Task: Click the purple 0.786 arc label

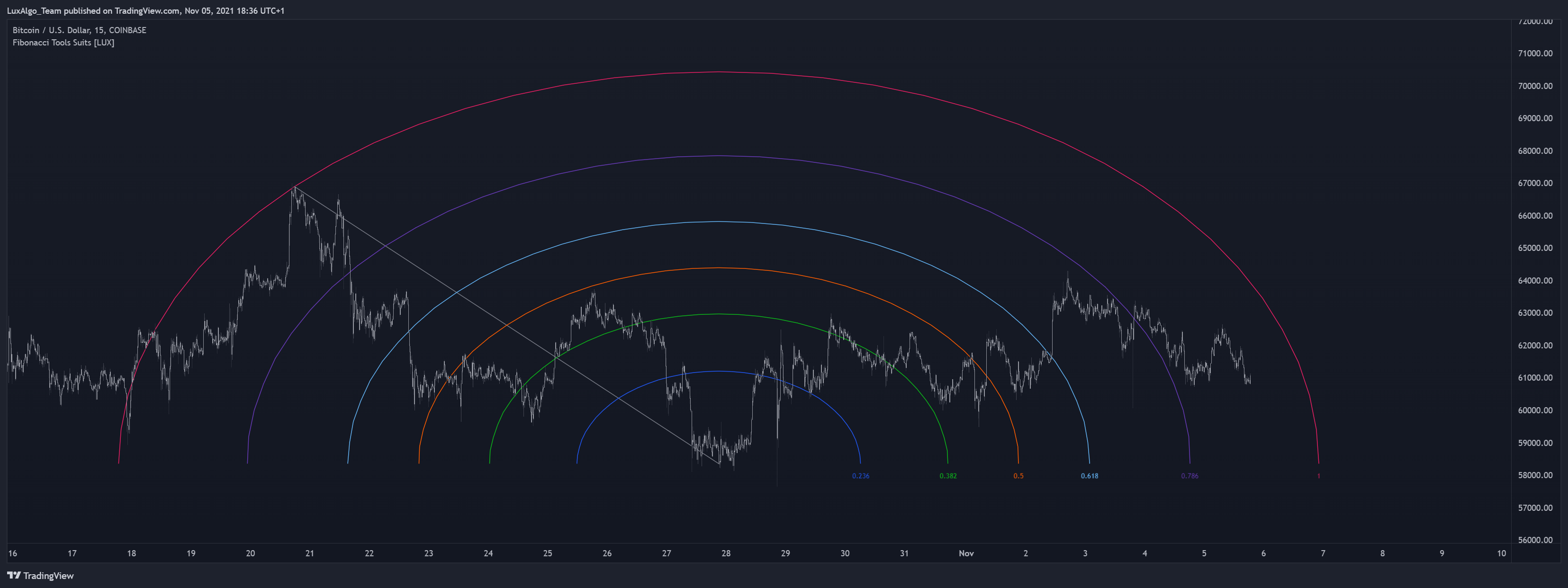Action: click(x=1190, y=475)
